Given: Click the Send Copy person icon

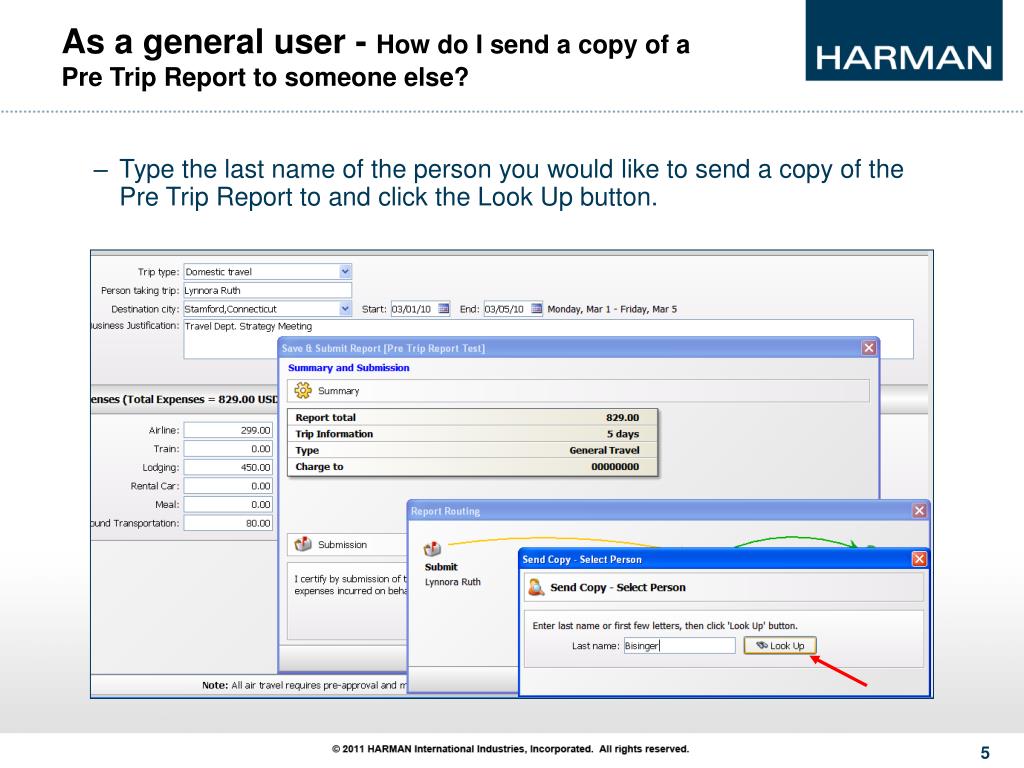Looking at the screenshot, I should pos(536,587).
